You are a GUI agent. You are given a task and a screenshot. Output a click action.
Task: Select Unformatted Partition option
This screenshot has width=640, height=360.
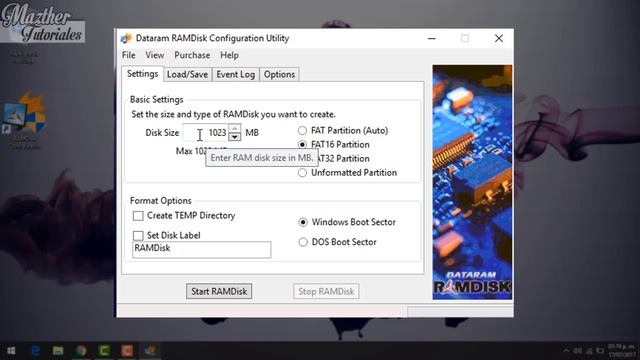pyautogui.click(x=347, y=173)
